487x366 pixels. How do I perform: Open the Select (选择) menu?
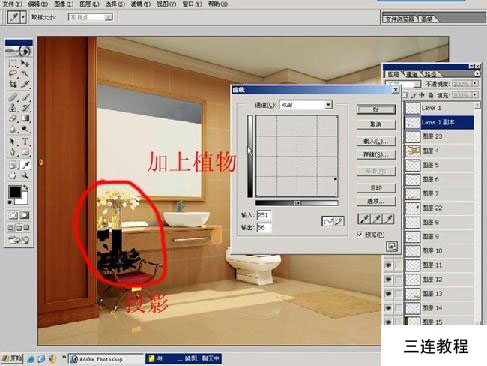coord(115,4)
